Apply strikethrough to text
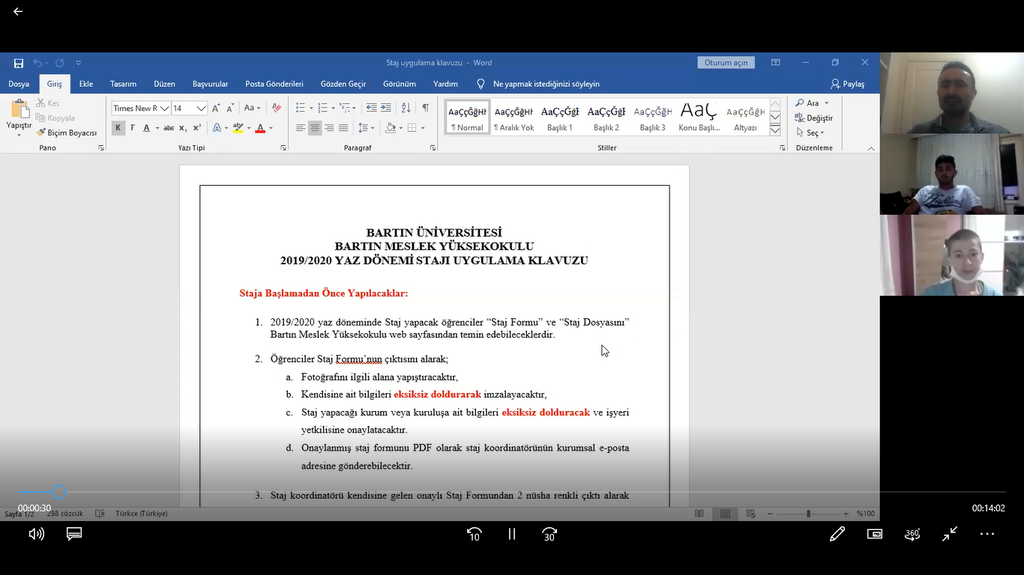Viewport: 1024px width, 575px height. [168, 128]
